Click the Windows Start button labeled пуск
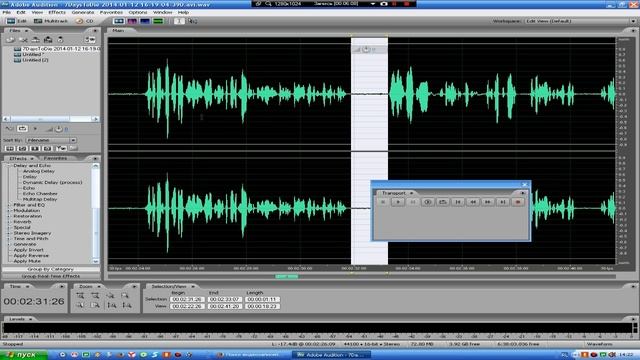640x360 pixels. [x=24, y=355]
